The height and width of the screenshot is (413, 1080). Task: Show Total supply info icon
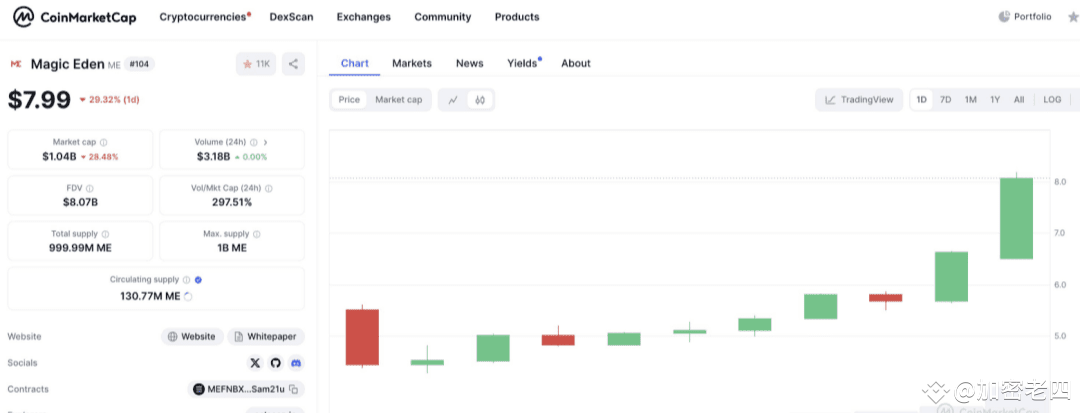(x=105, y=234)
